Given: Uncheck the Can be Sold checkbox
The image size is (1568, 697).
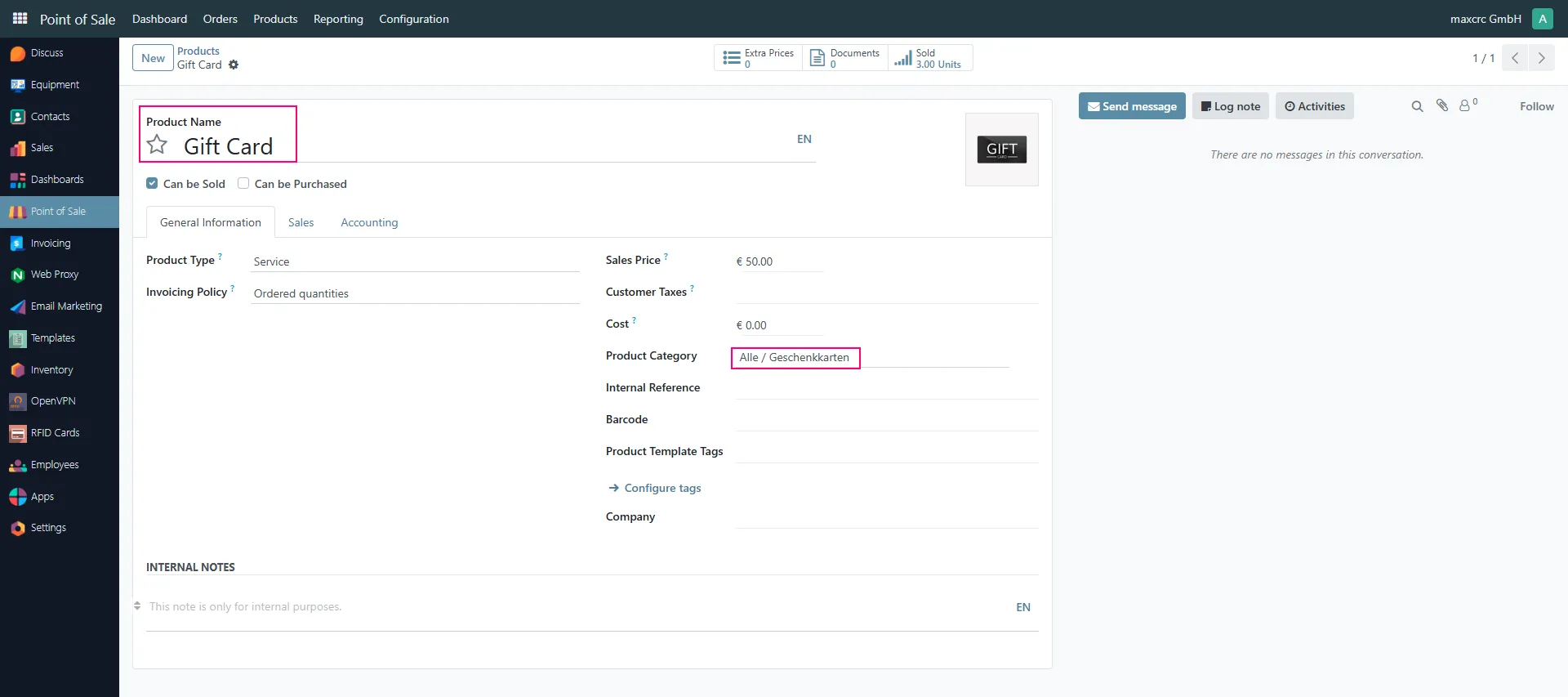Looking at the screenshot, I should coord(152,184).
